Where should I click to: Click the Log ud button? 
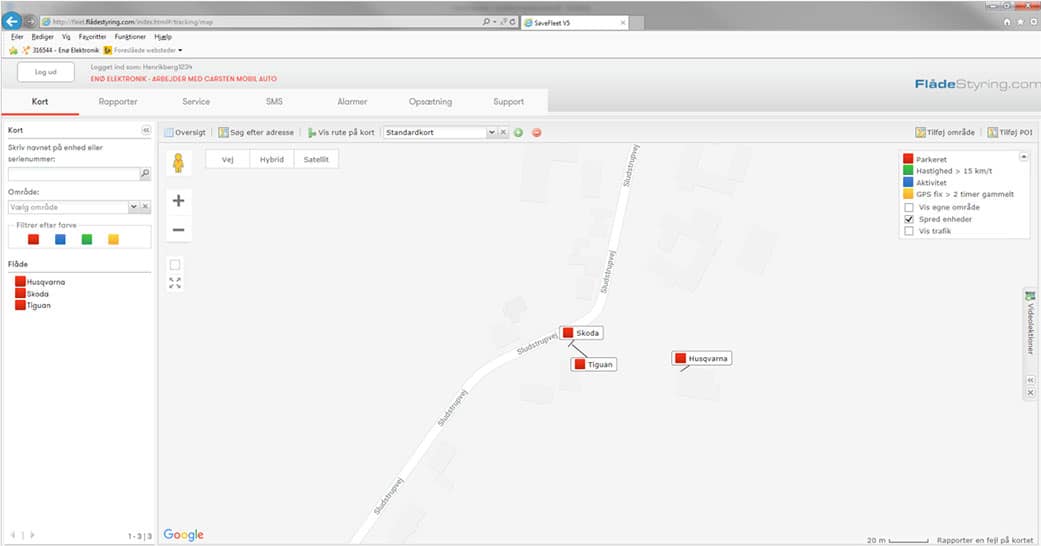[x=46, y=72]
